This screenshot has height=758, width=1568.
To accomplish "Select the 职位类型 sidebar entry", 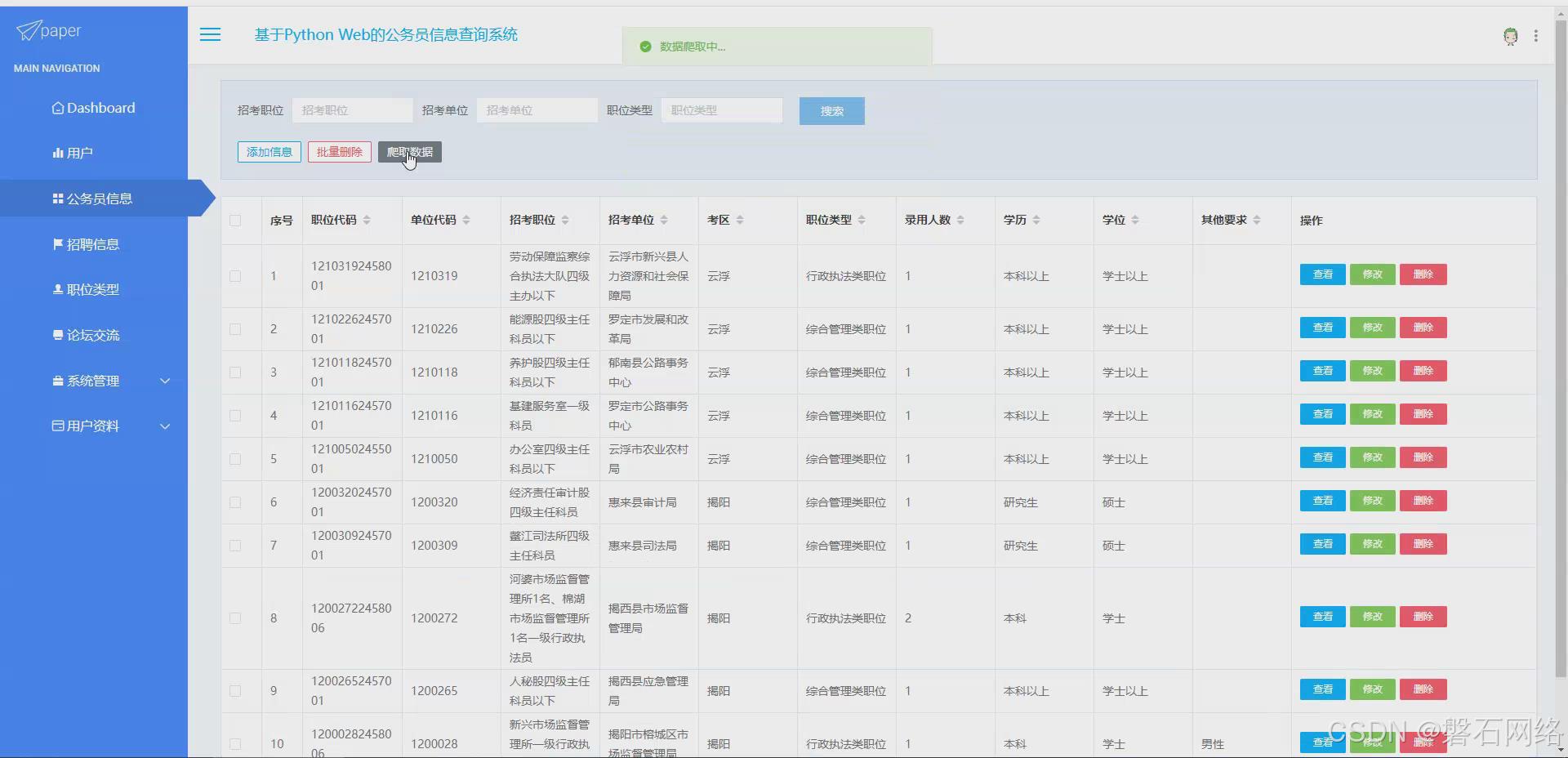I will (92, 288).
